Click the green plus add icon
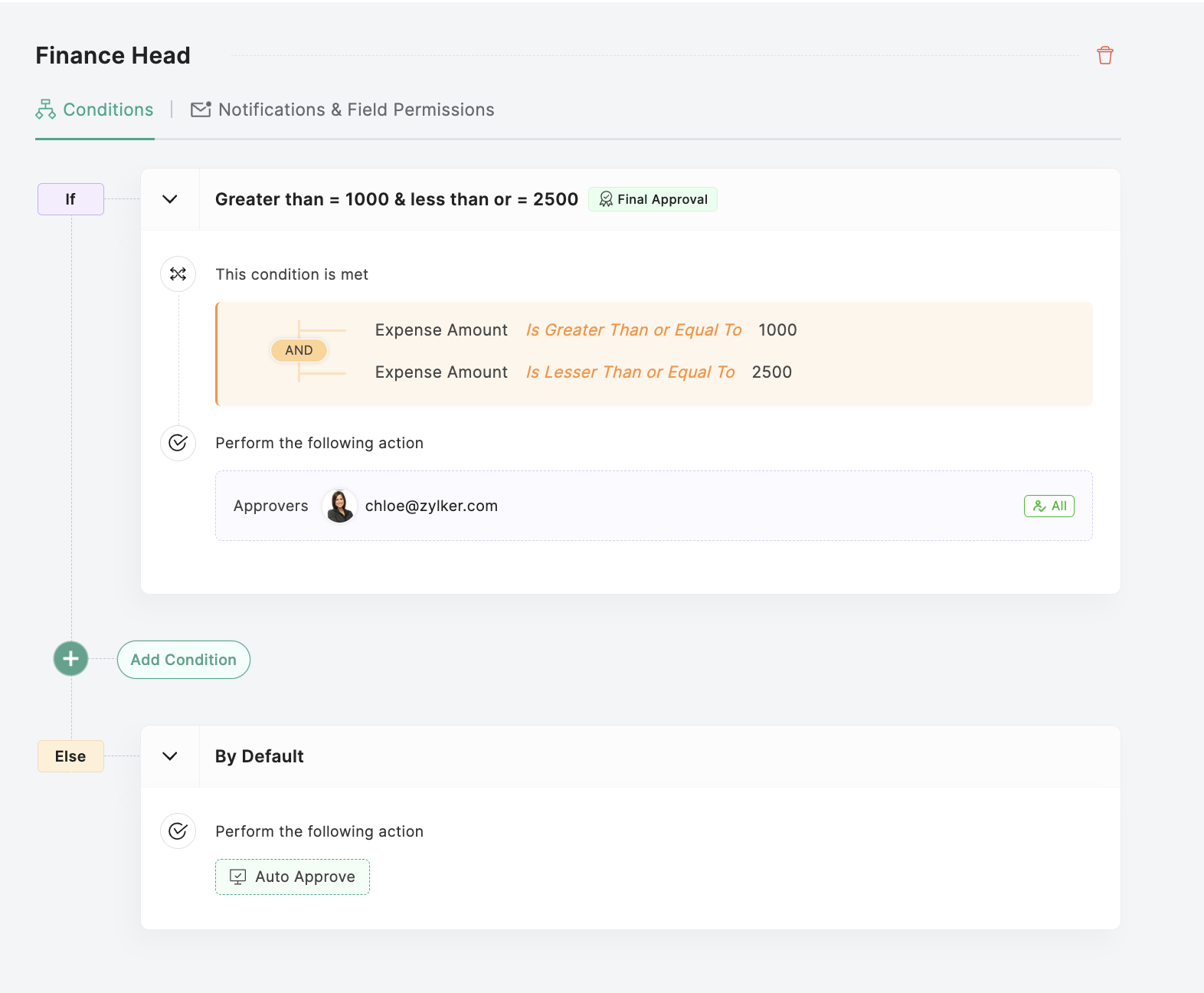Image resolution: width=1204 pixels, height=993 pixels. click(x=70, y=659)
